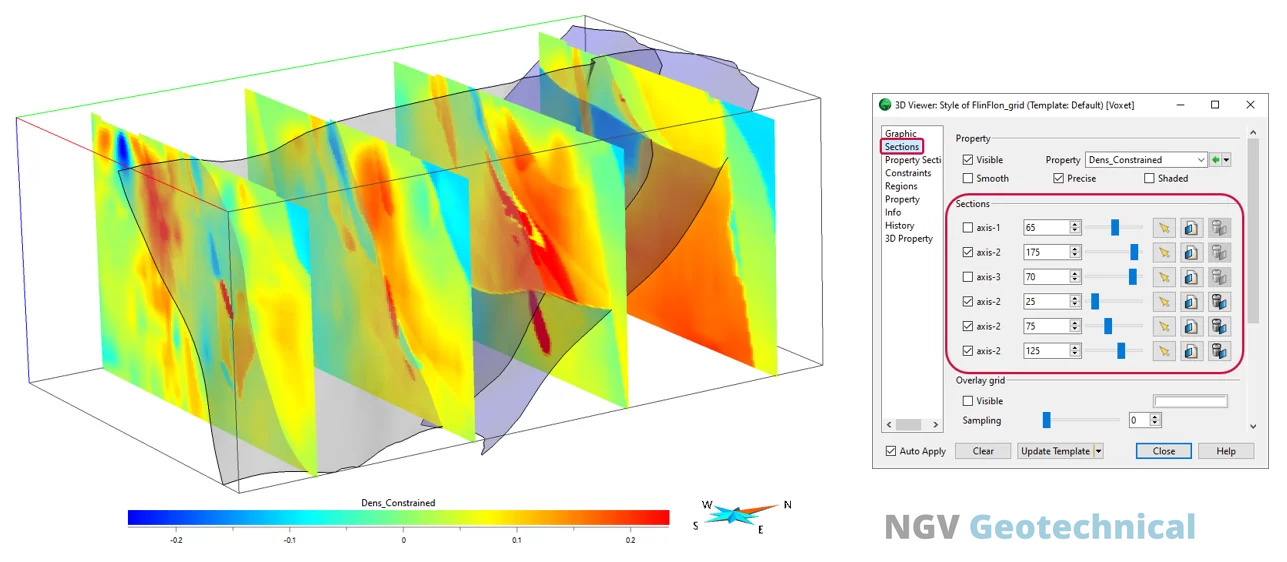
Task: Click the pick arrow icon in axis-1 row
Action: click(1163, 228)
